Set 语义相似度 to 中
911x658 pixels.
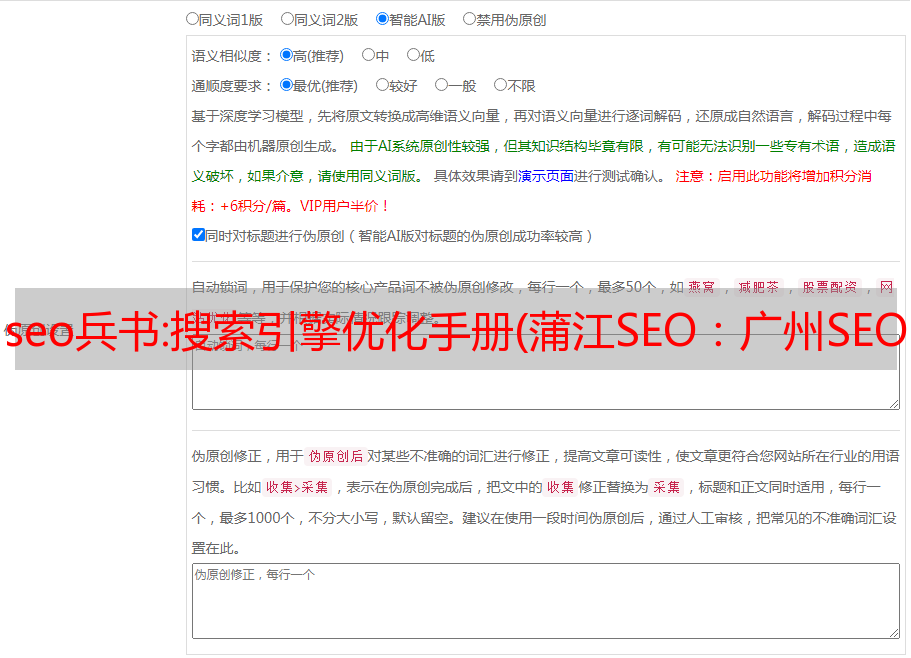click(x=368, y=55)
